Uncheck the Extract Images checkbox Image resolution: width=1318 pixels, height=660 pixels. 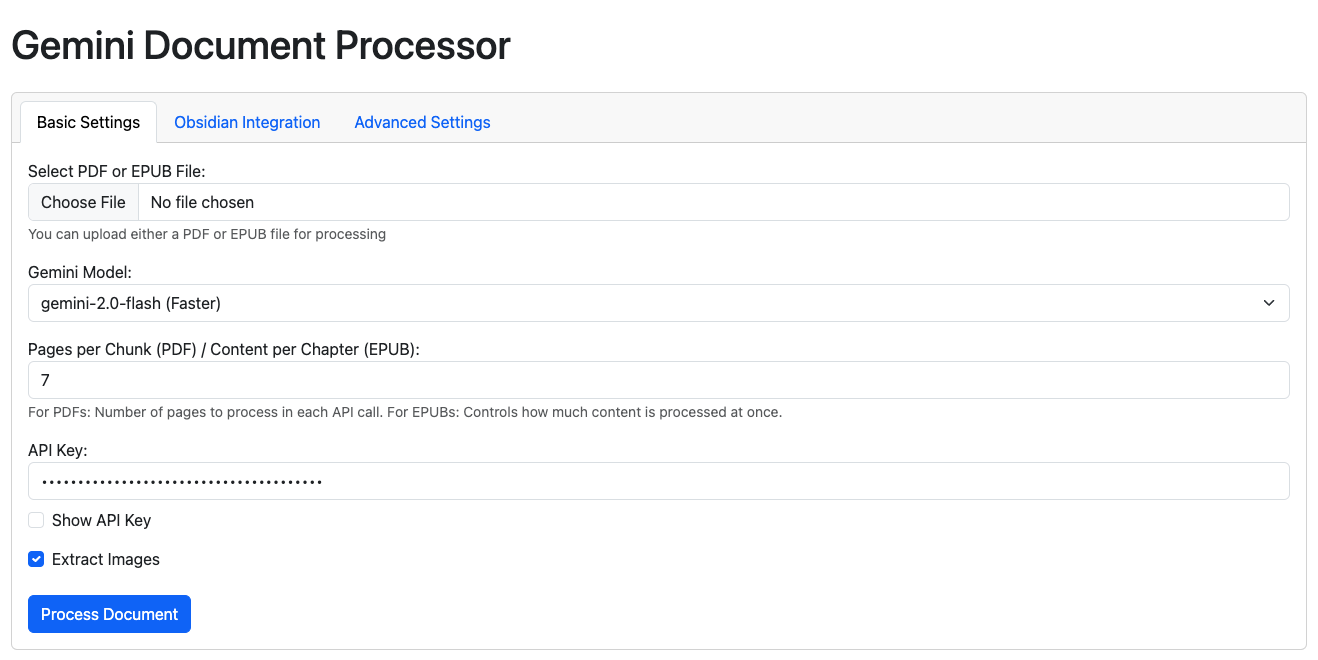36,559
